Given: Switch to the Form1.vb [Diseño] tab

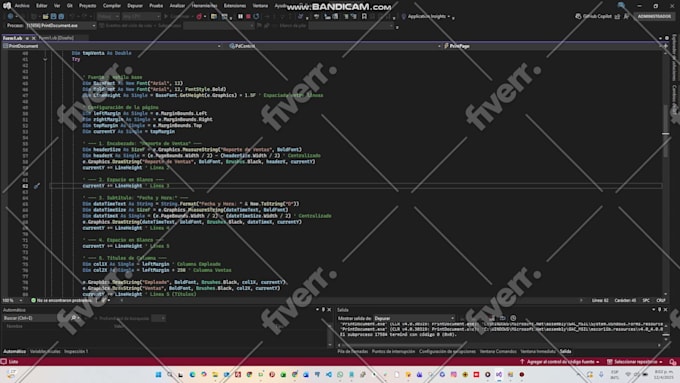Looking at the screenshot, I should click(x=56, y=38).
